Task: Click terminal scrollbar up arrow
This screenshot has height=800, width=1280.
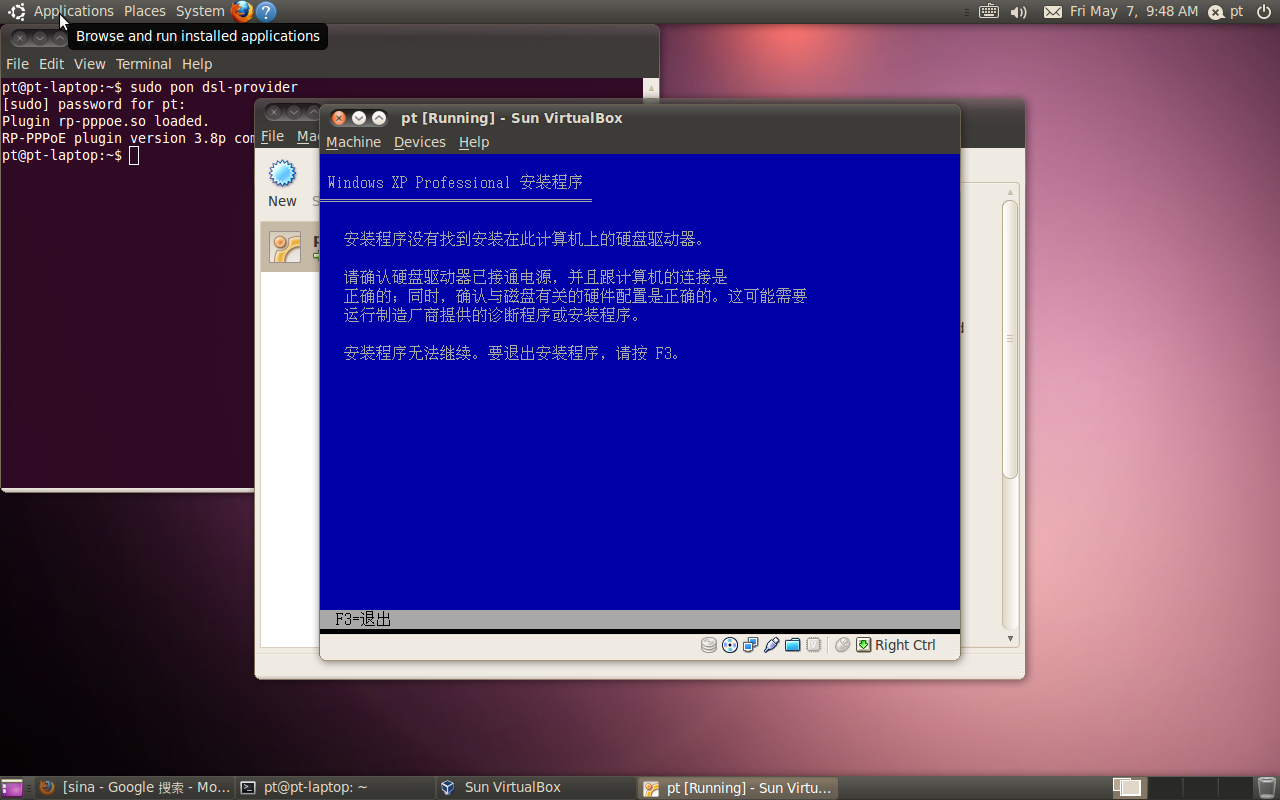Action: pyautogui.click(x=652, y=86)
